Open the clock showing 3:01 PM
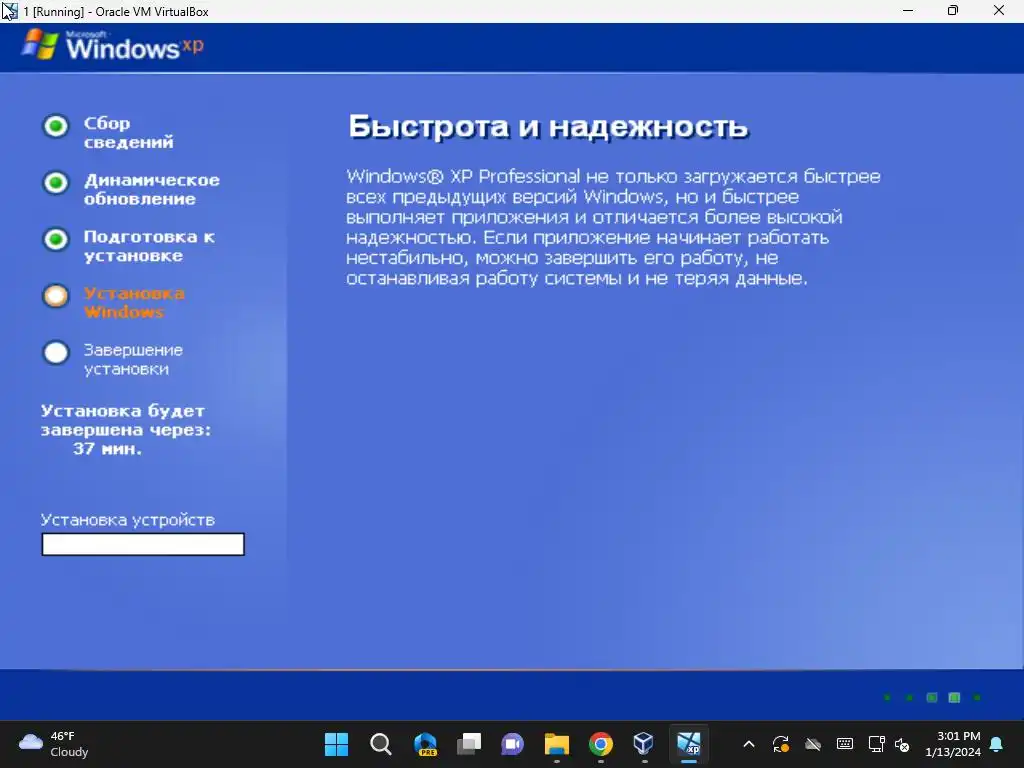The image size is (1024, 768). coord(953,744)
